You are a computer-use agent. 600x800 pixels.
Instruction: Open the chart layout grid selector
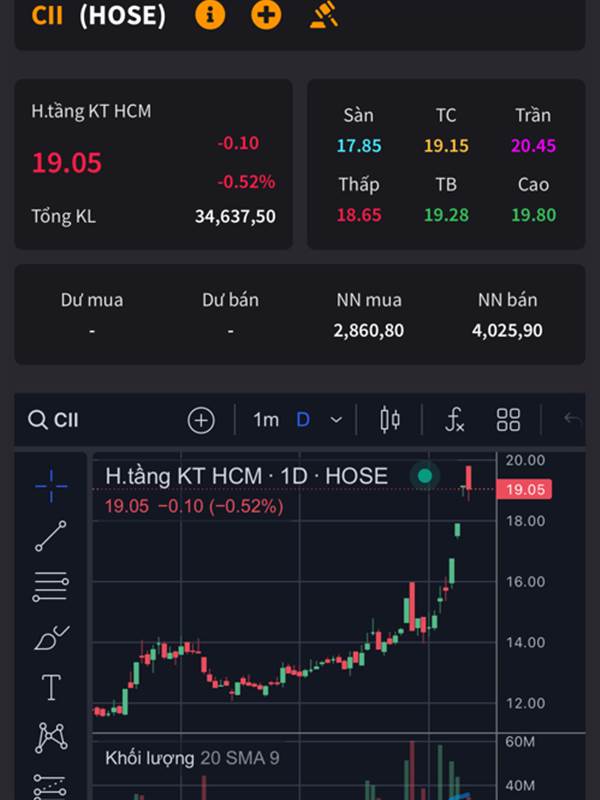(508, 420)
